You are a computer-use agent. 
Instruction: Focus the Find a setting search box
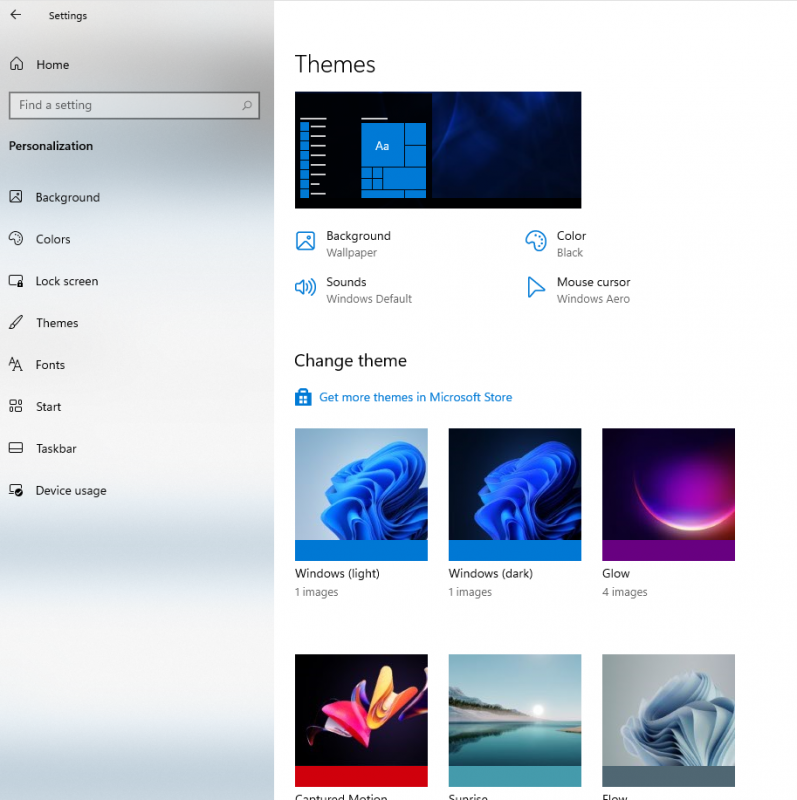[x=134, y=105]
